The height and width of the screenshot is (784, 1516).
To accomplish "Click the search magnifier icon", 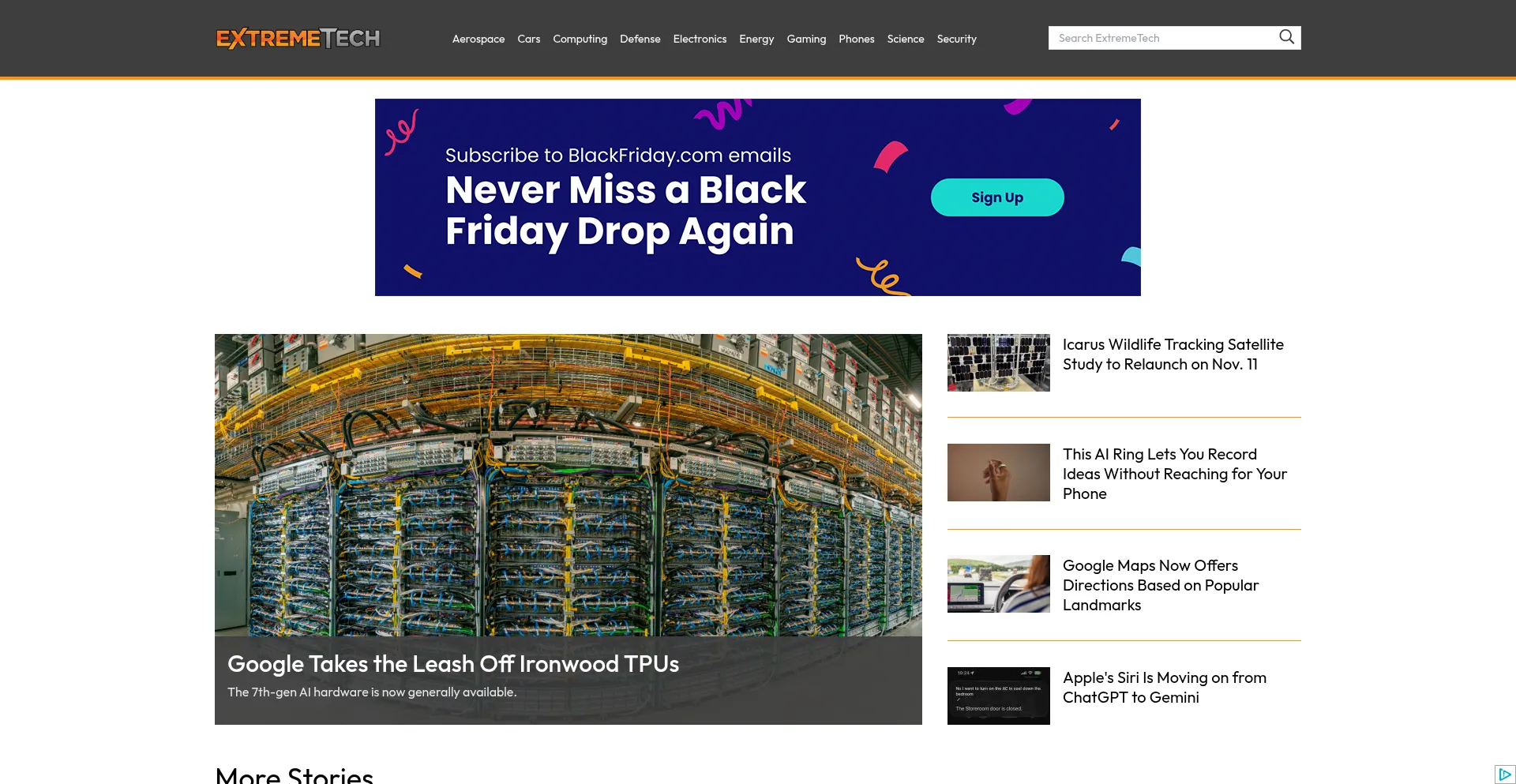I will 1286,37.
